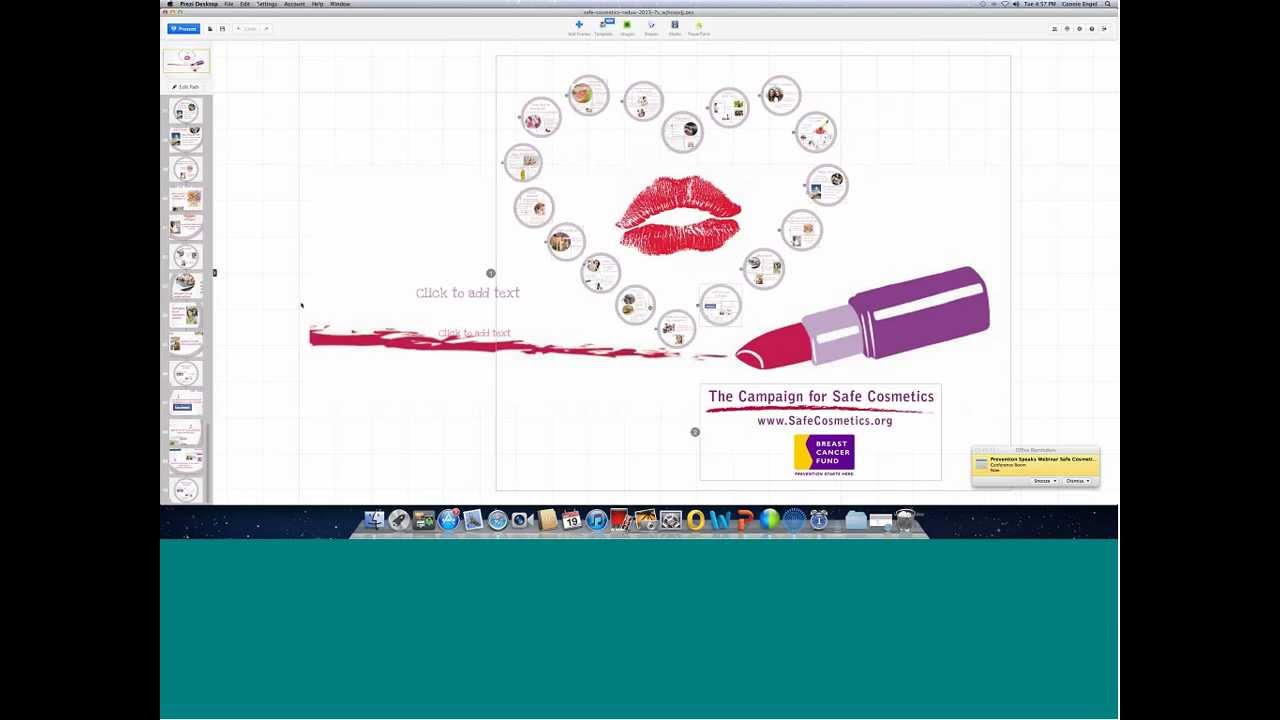Click the Edit Path button in sidebar
This screenshot has height=720, width=1280.
[186, 87]
